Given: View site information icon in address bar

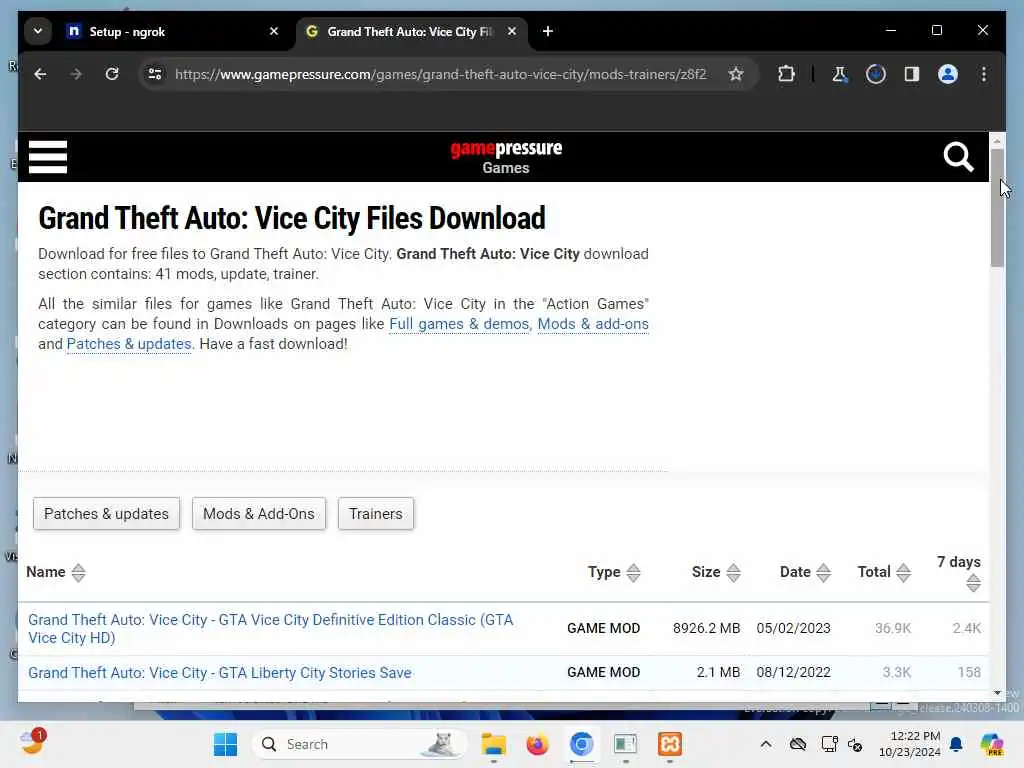Looking at the screenshot, I should 155,74.
